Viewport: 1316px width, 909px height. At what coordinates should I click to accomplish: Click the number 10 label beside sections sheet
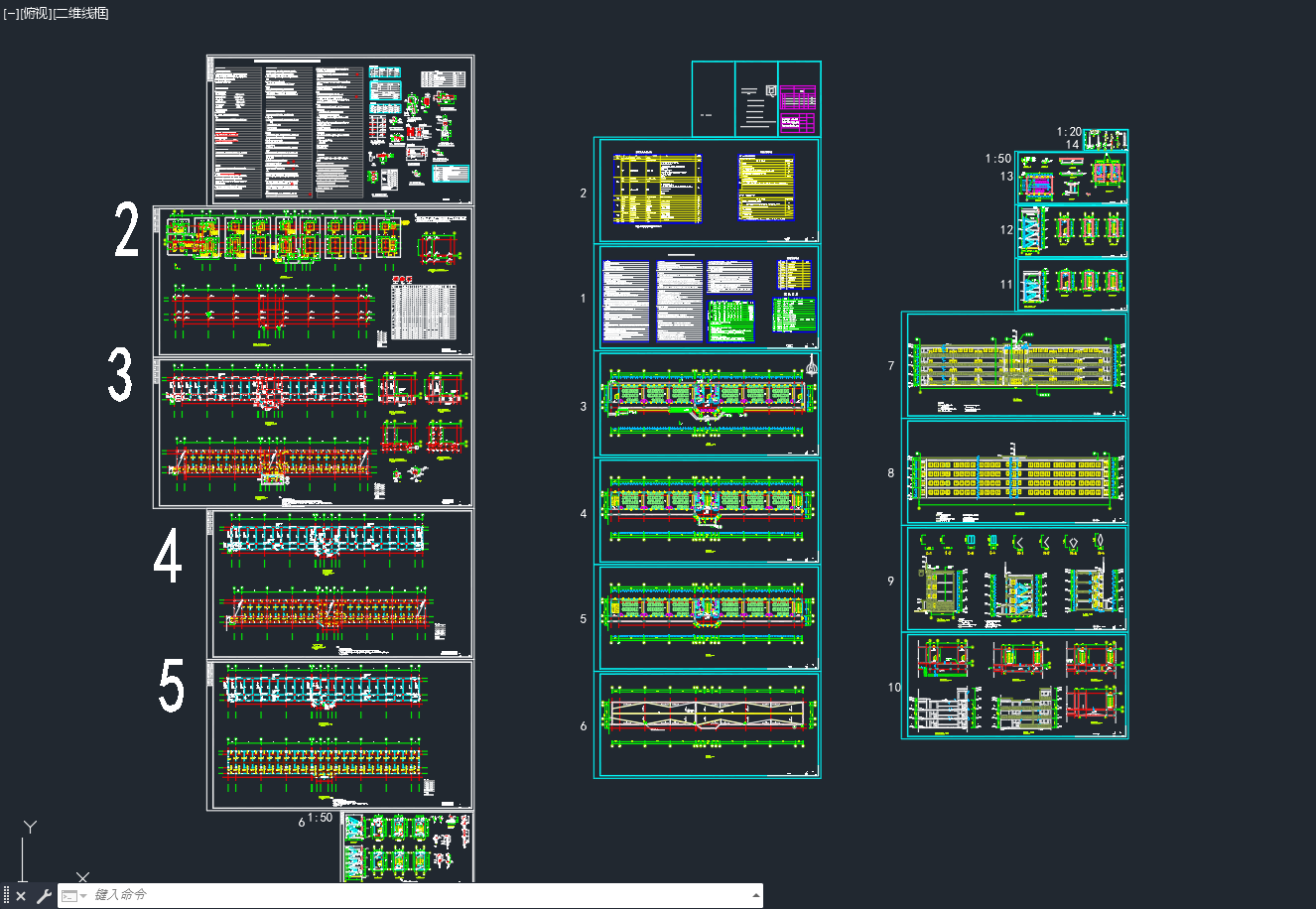[894, 687]
